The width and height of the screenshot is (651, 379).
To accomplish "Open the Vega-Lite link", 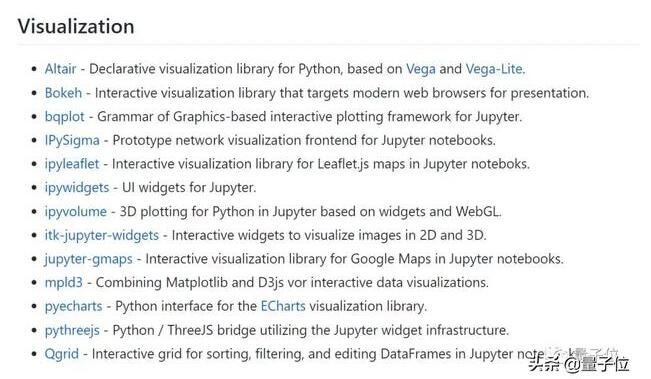I will coord(495,69).
